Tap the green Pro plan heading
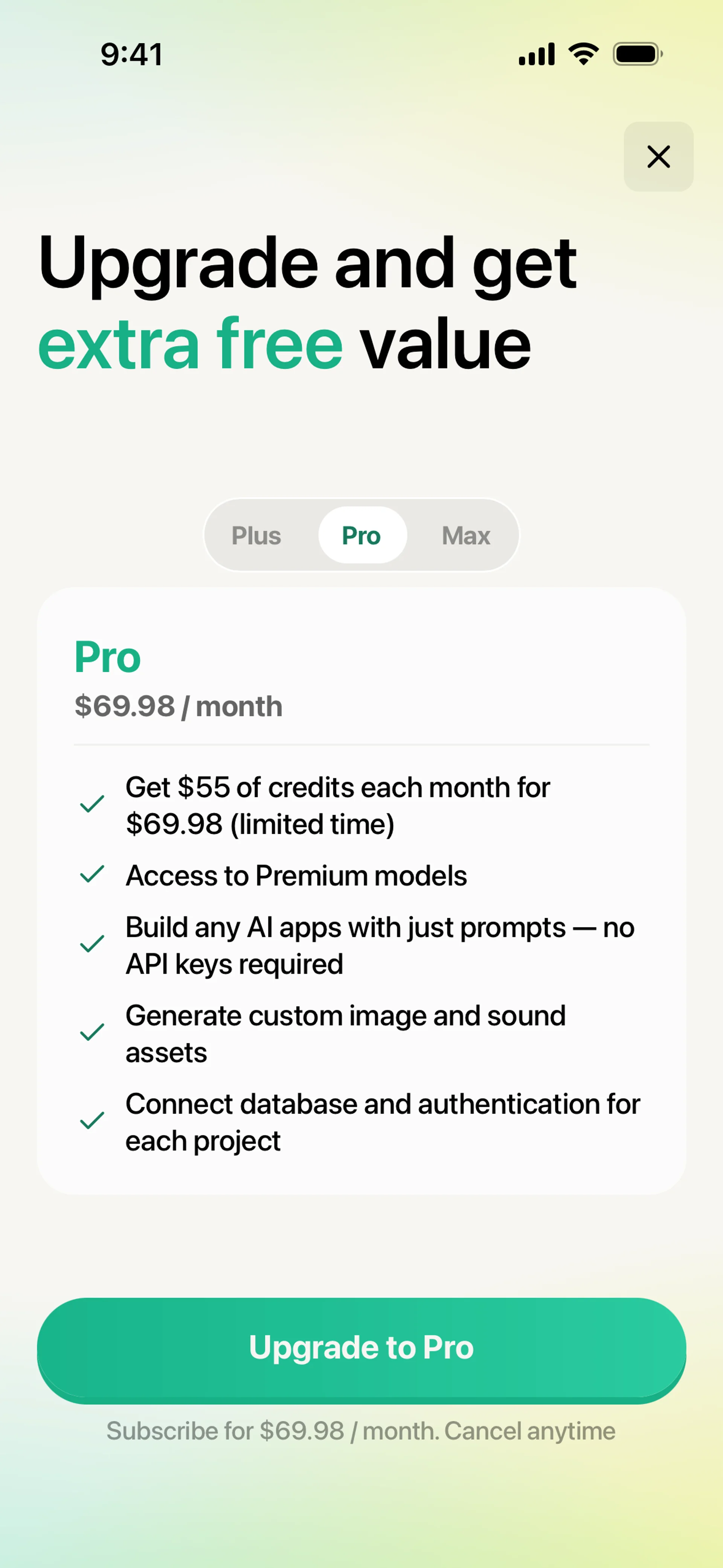 click(108, 657)
